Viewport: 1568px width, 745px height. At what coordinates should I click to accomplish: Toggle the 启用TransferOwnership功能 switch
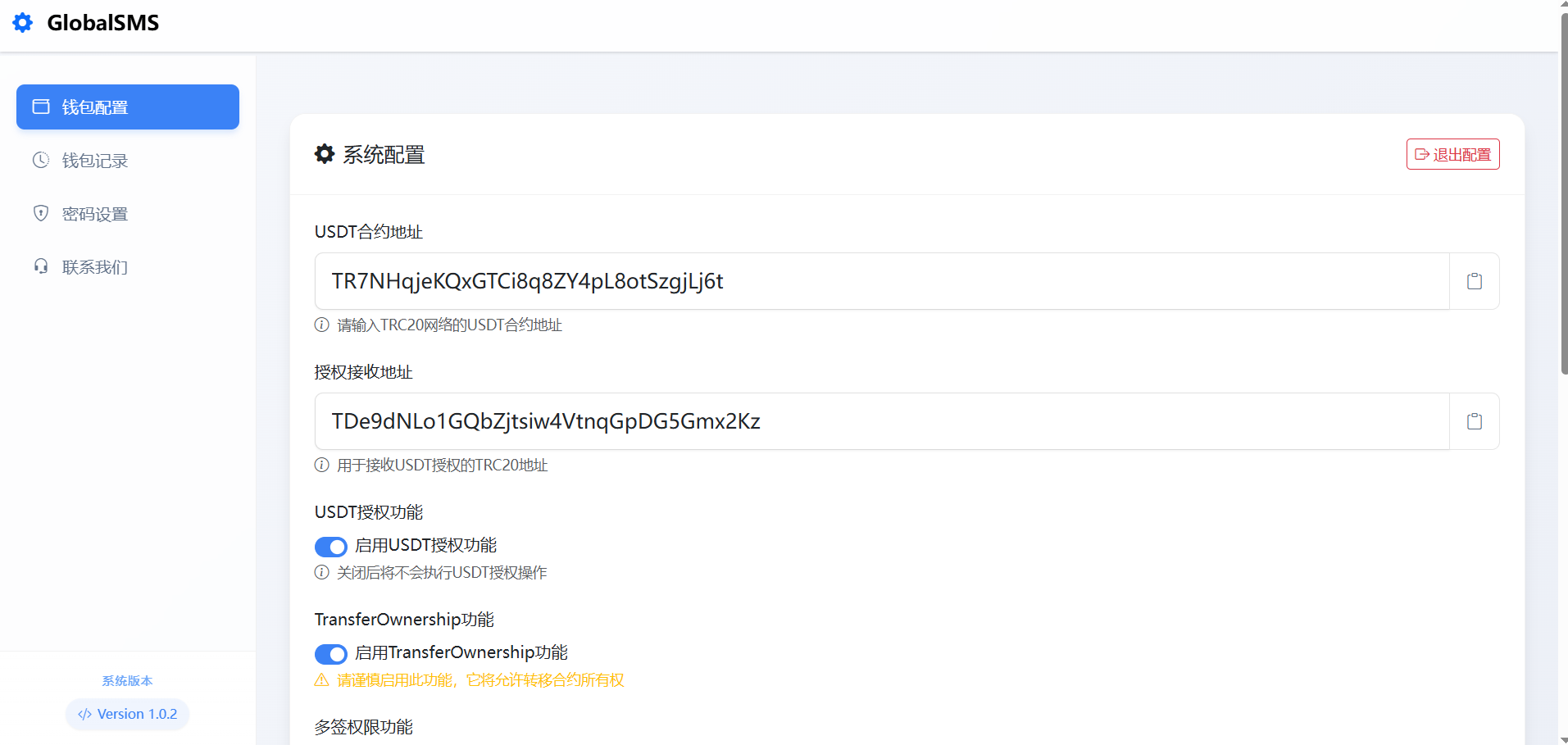(331, 654)
